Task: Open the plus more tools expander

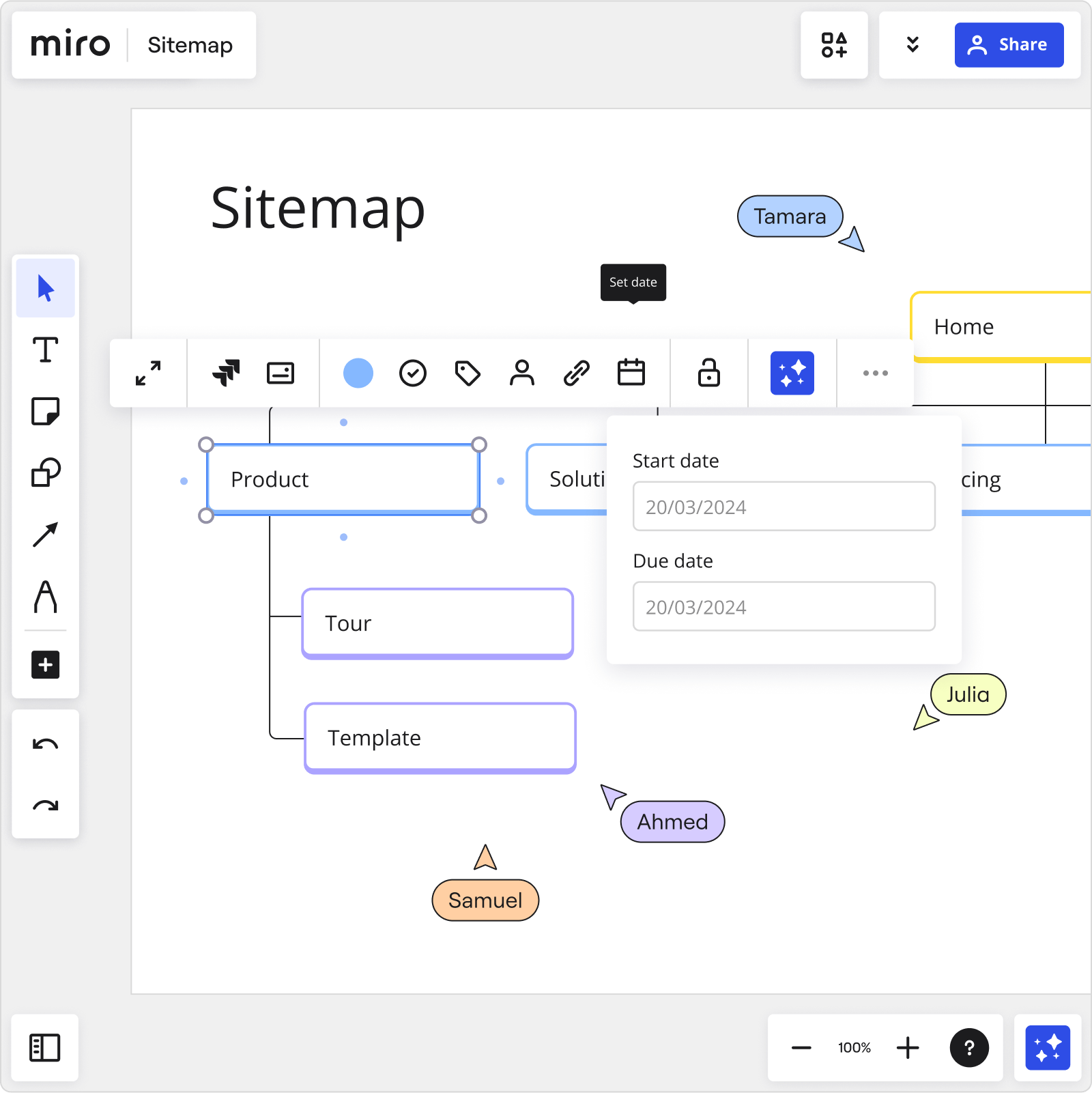Action: [x=45, y=664]
